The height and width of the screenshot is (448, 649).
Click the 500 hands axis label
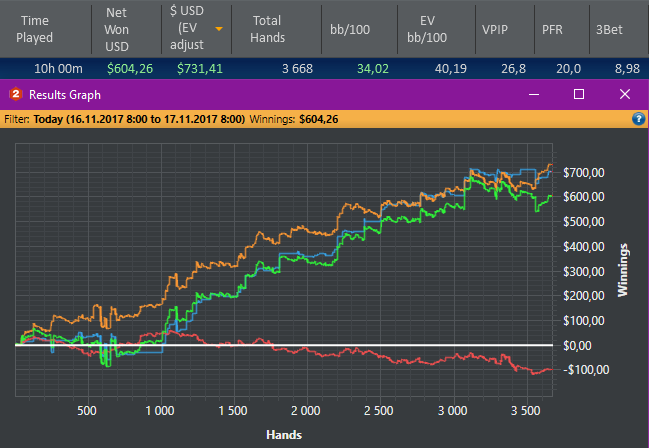(x=87, y=411)
